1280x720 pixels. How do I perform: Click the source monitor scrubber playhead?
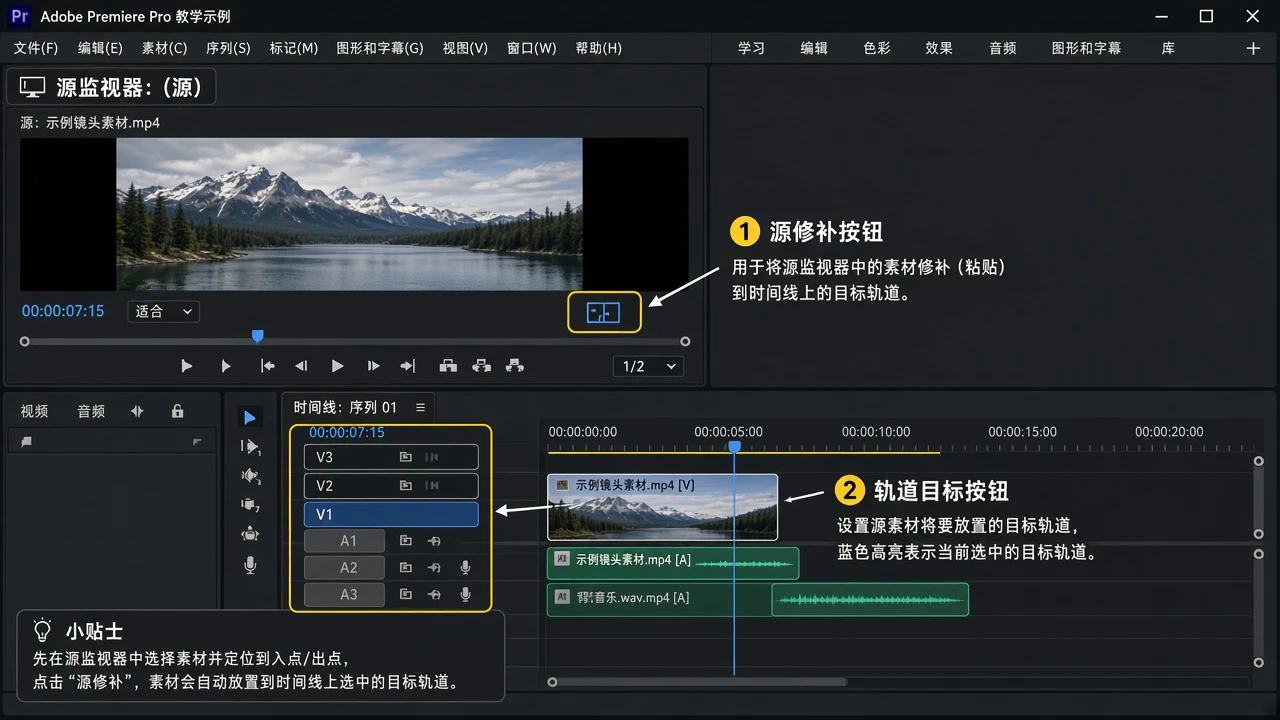257,338
